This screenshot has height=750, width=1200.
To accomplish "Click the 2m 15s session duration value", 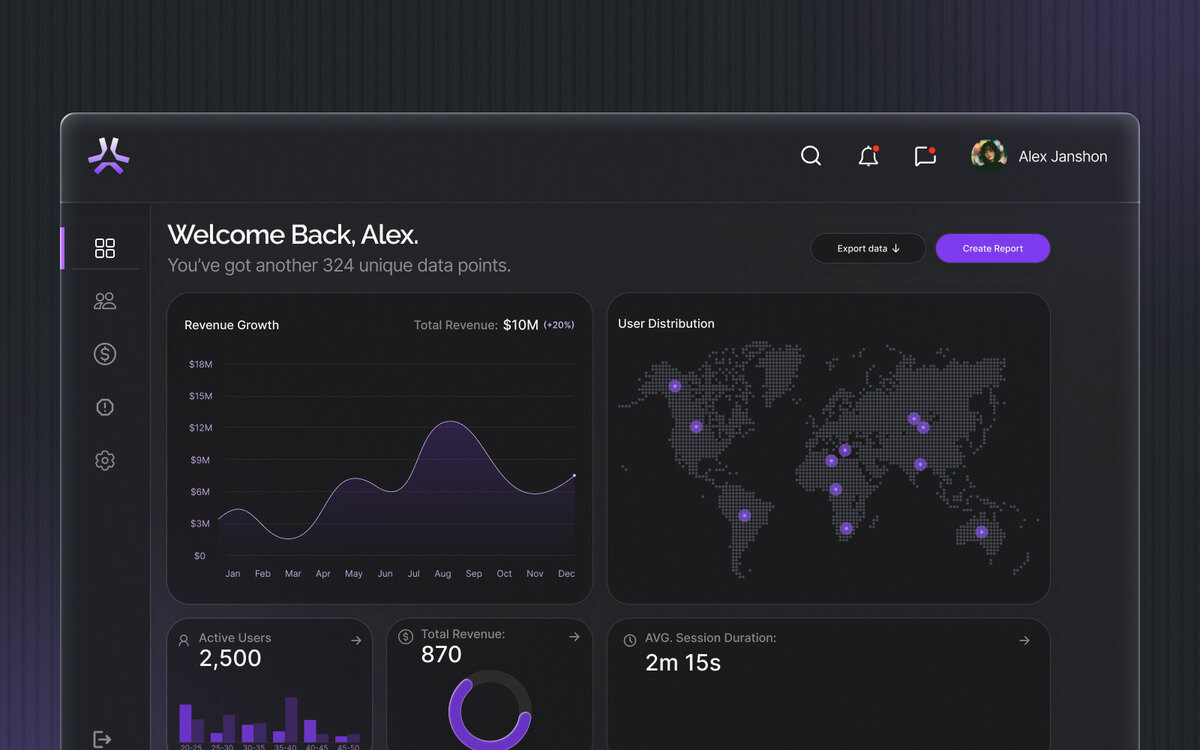I will [683, 662].
